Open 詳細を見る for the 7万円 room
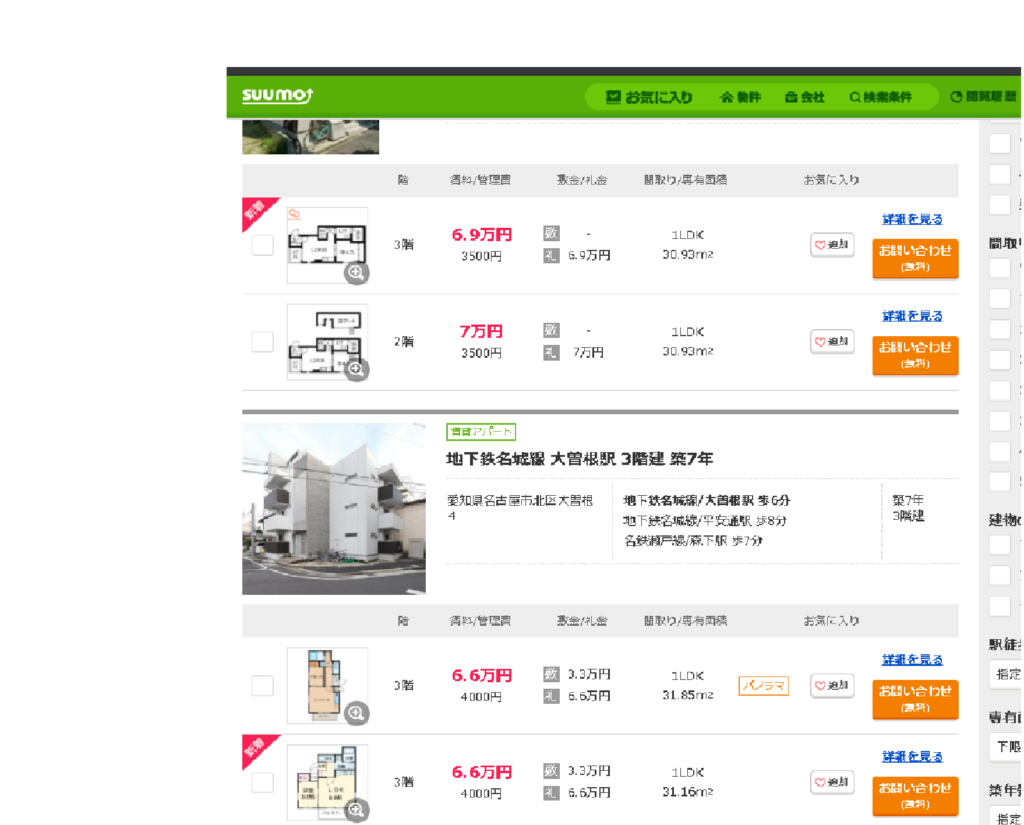This screenshot has height=825, width=1024. [912, 316]
